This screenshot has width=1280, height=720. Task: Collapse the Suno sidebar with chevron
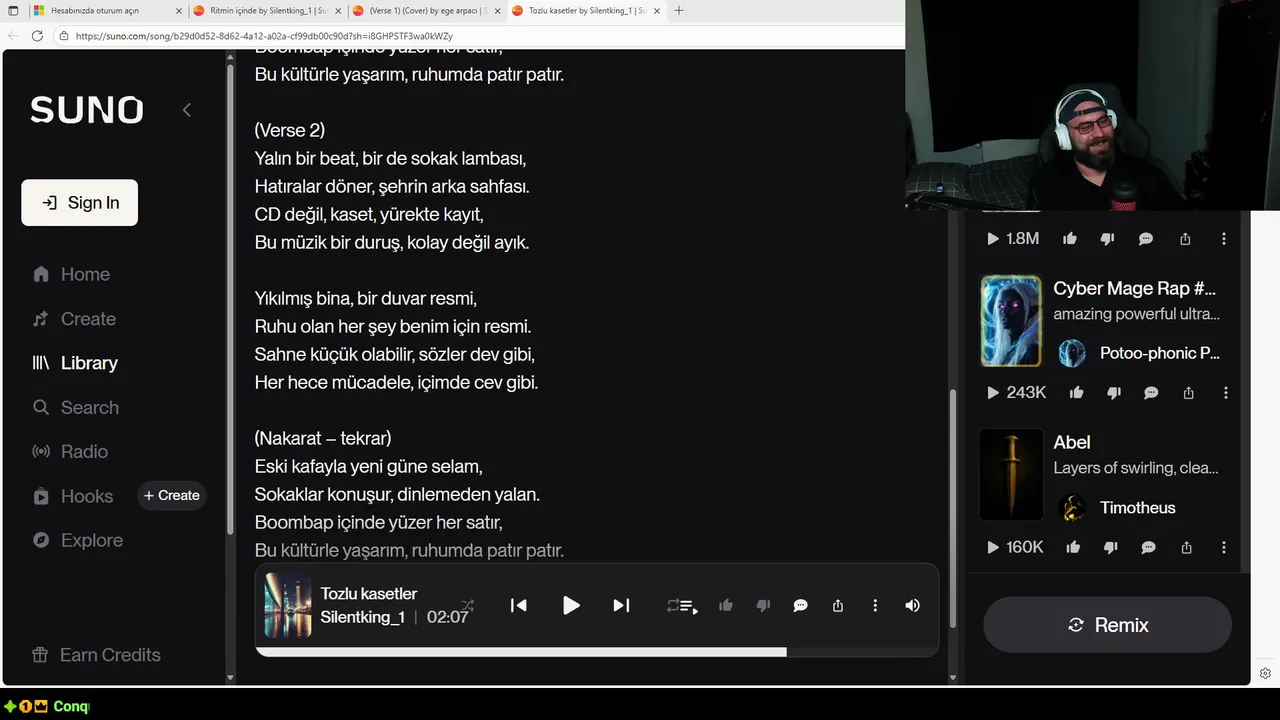(186, 110)
